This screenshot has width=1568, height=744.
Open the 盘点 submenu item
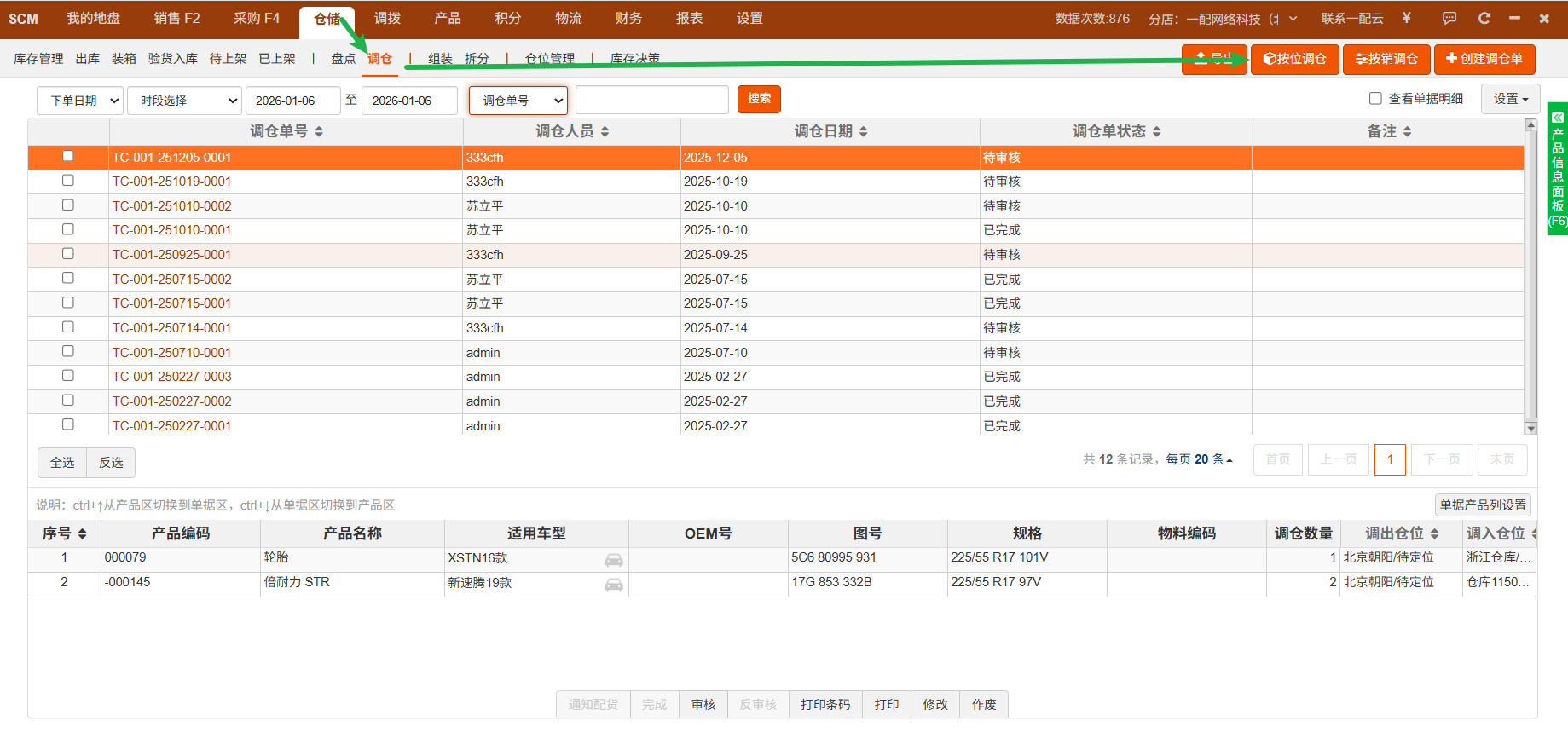point(343,59)
